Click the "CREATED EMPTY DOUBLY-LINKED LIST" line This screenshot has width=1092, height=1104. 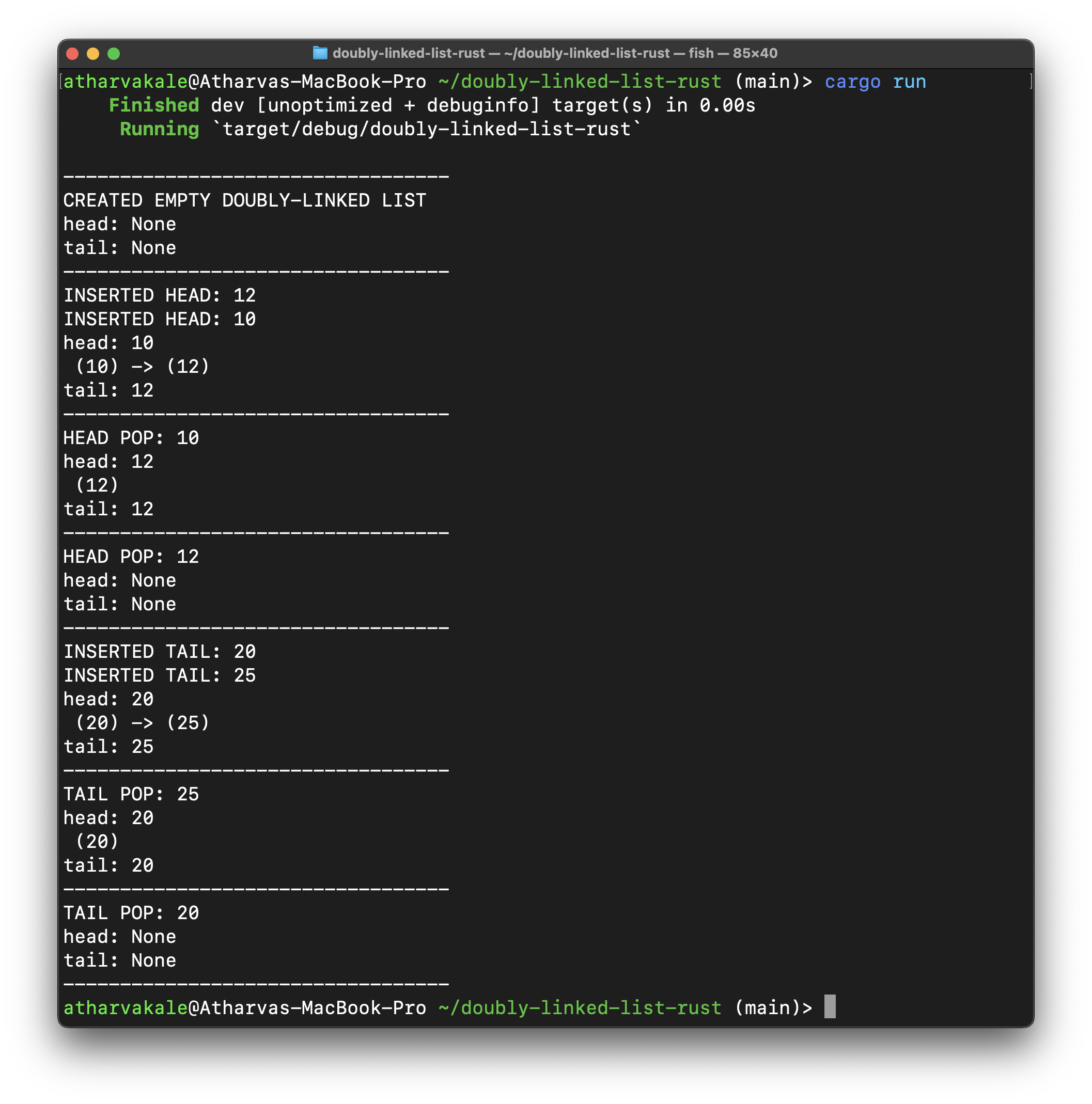[245, 200]
